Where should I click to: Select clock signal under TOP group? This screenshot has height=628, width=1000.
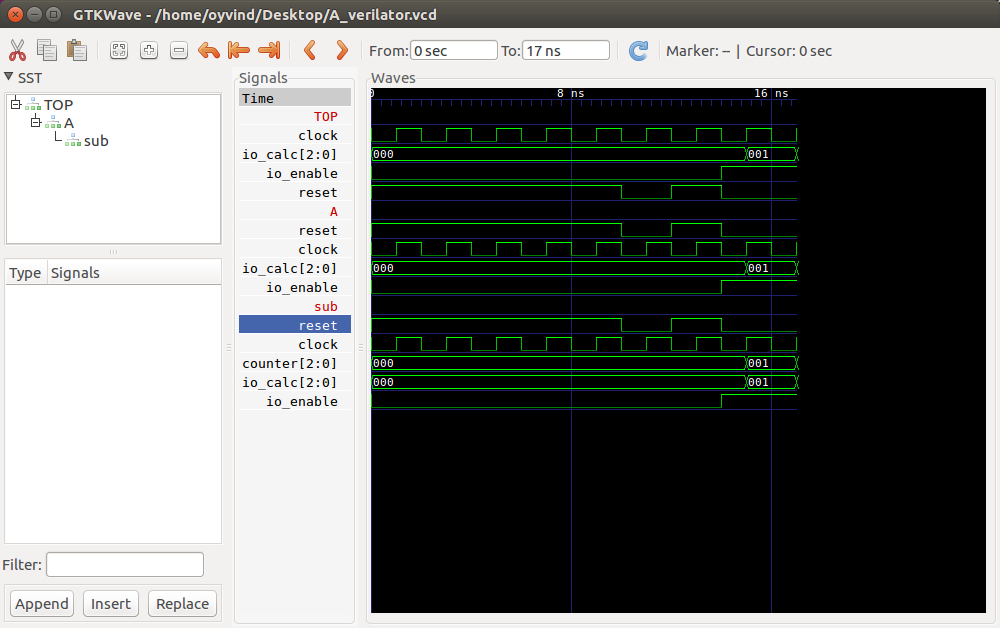pyautogui.click(x=318, y=136)
